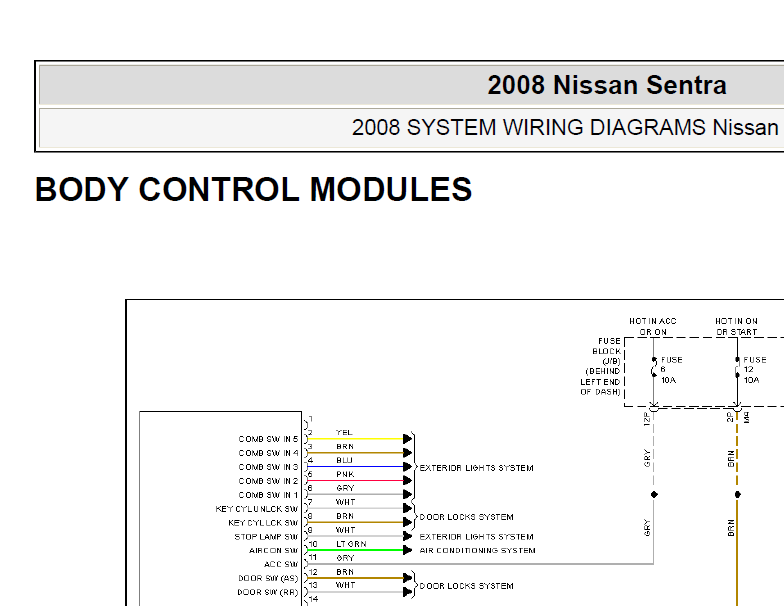Click pin number "14" on the module
This screenshot has width=784, height=606.
pos(313,598)
